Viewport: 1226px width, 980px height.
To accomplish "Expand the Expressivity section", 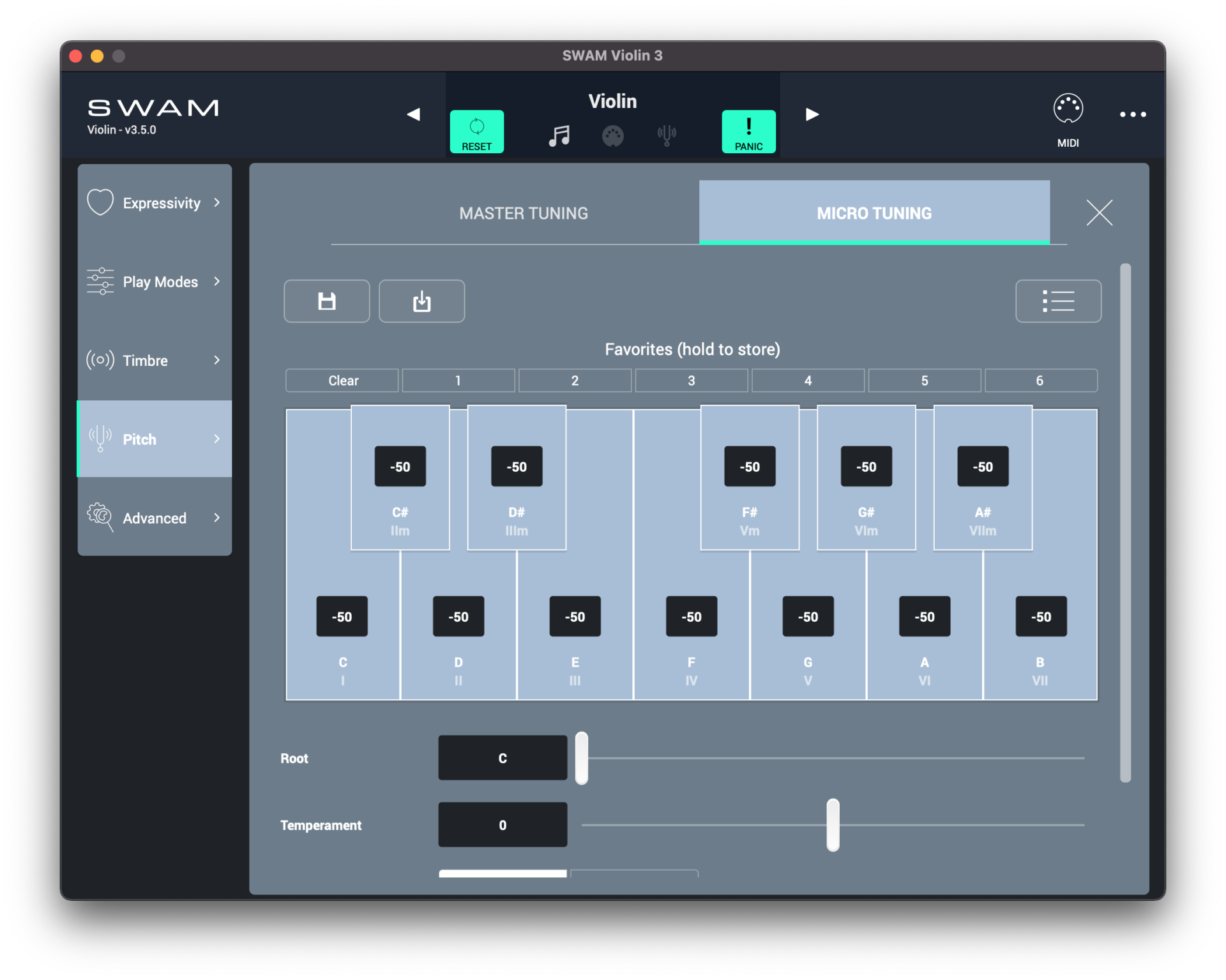I will (x=155, y=202).
